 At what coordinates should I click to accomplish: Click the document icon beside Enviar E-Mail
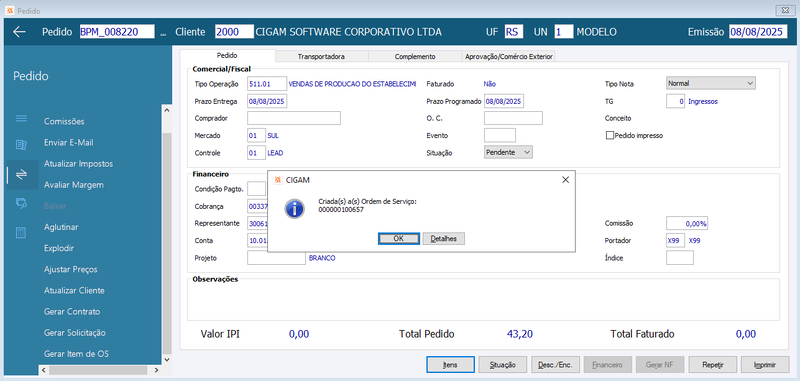[x=21, y=145]
